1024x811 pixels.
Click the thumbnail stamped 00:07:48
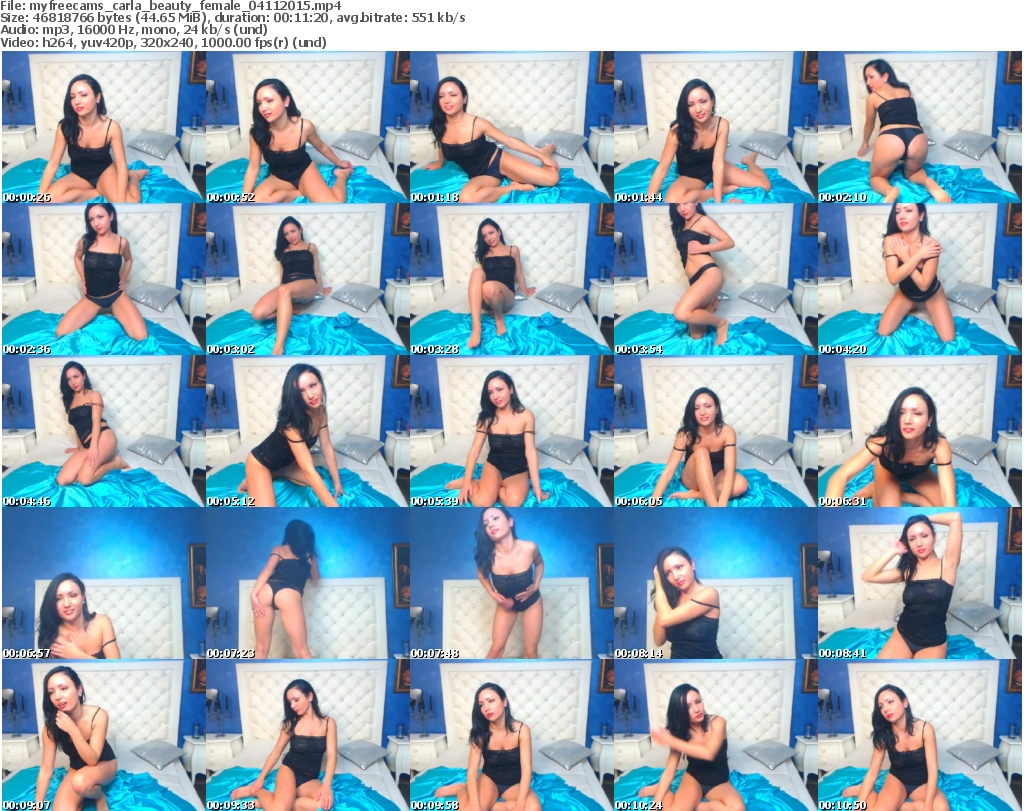[x=511, y=583]
